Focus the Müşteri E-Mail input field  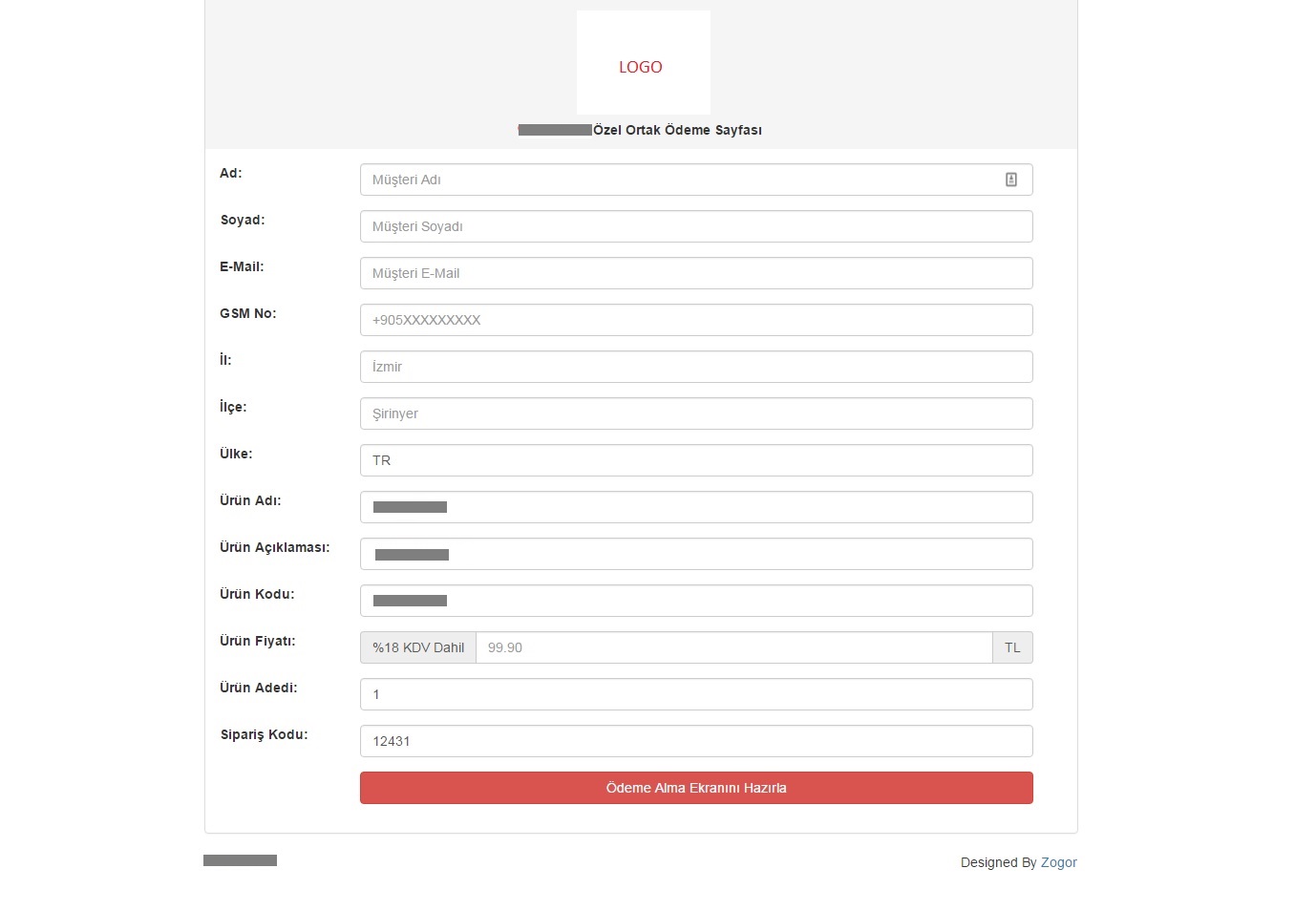(x=695, y=273)
